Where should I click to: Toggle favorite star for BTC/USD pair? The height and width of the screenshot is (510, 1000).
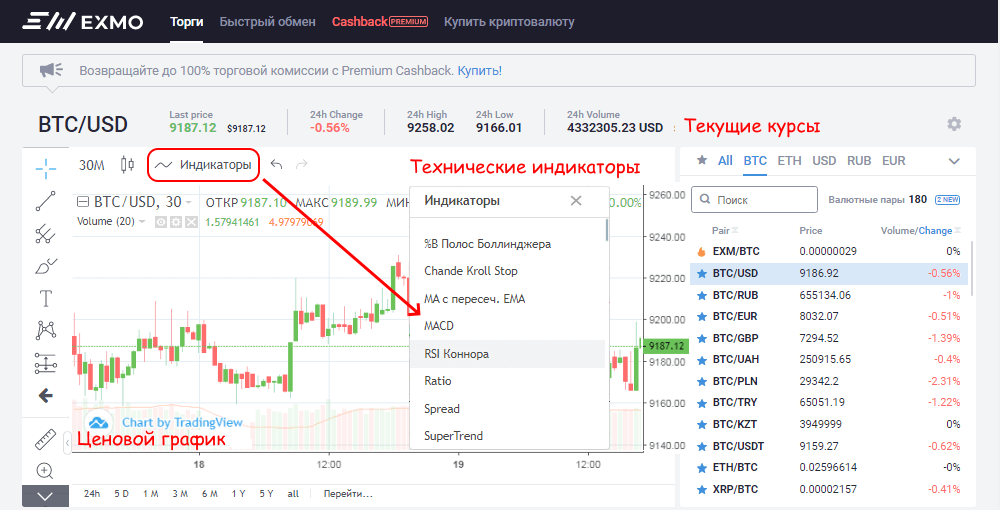702,273
